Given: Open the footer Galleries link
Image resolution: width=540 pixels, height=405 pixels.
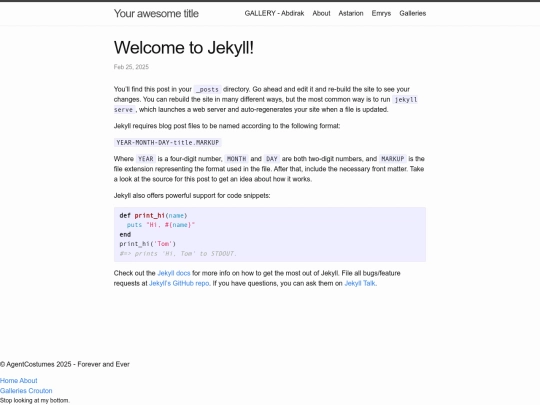Looking at the screenshot, I should (x=13, y=391).
